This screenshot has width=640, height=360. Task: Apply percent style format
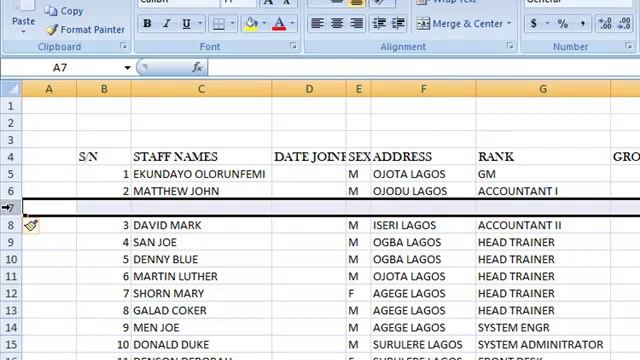(563, 24)
